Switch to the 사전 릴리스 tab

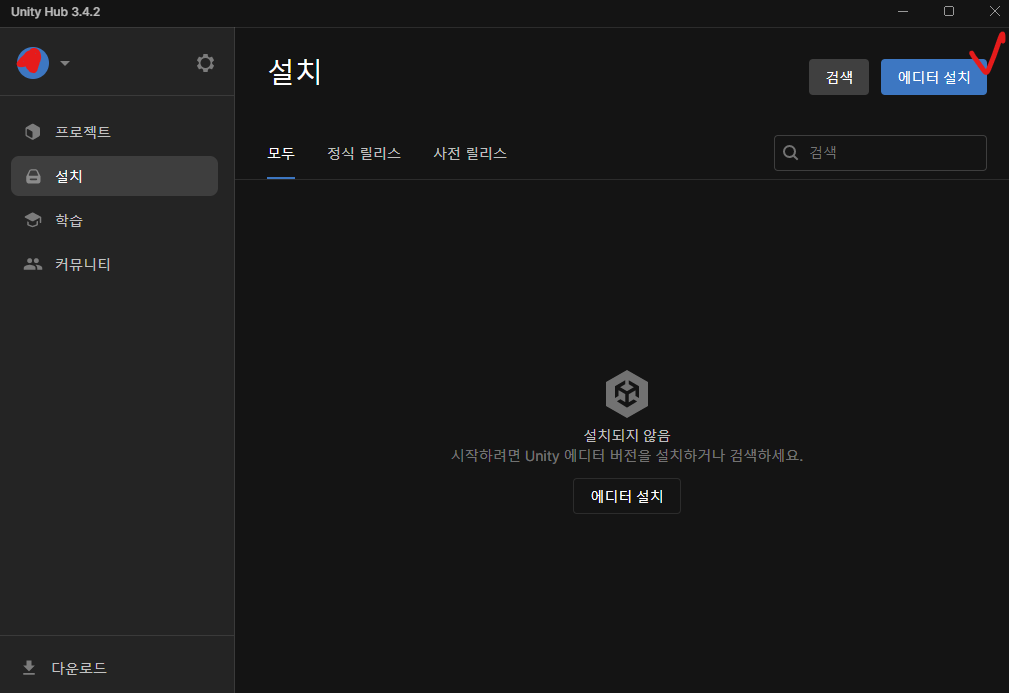click(470, 153)
